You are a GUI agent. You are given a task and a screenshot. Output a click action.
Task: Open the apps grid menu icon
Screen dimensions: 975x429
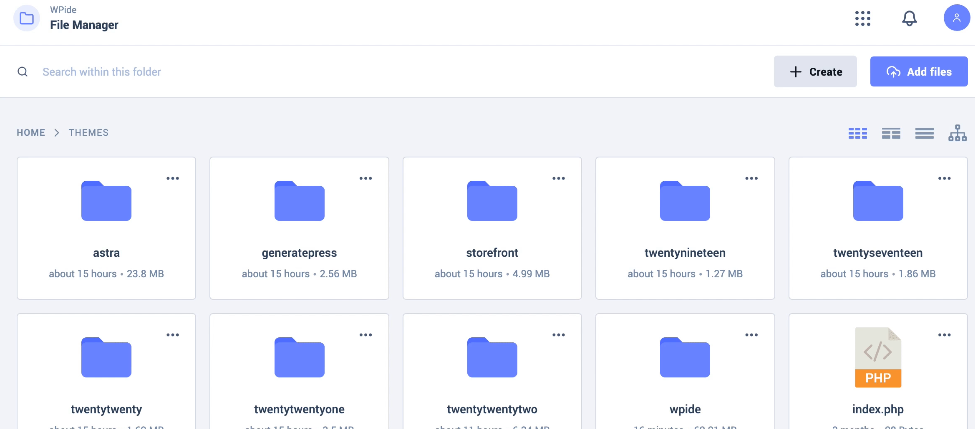862,19
